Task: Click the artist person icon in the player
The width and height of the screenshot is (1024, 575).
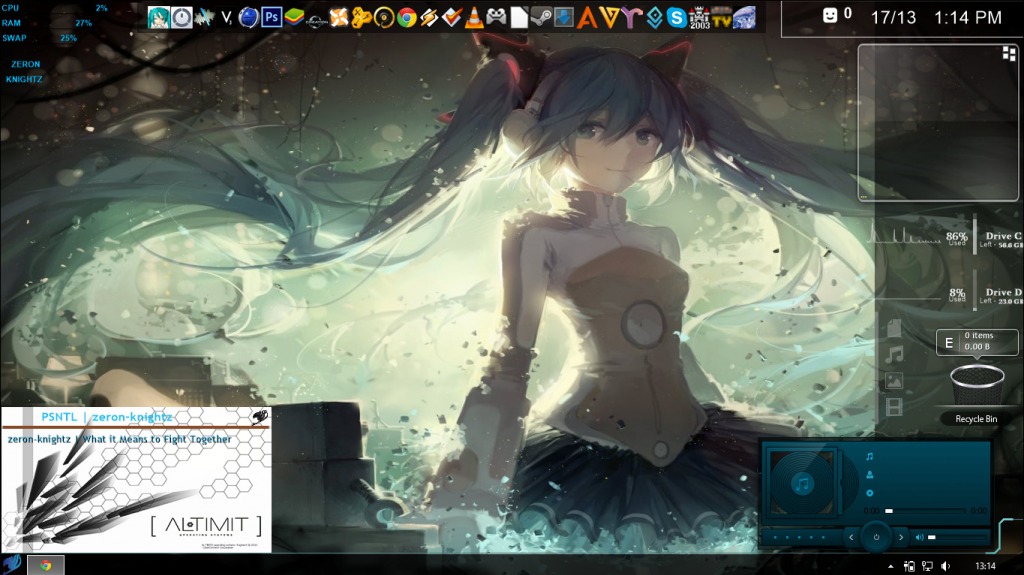Action: point(869,475)
